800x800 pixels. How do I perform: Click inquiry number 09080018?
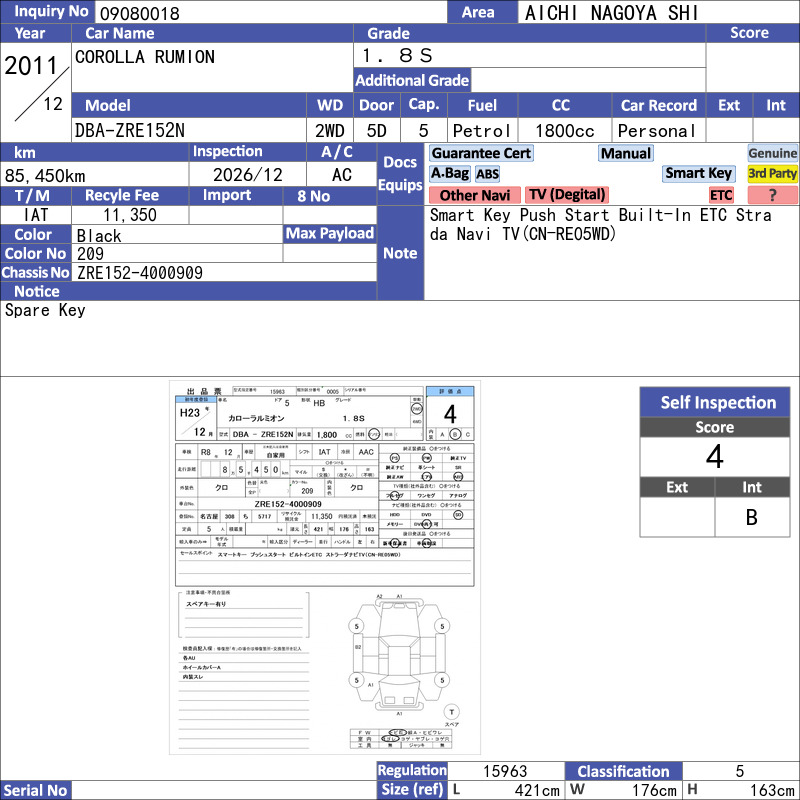[140, 13]
